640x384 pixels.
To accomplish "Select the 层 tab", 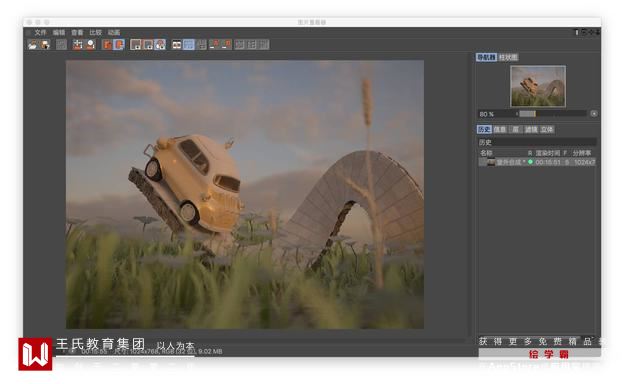I will (x=516, y=129).
